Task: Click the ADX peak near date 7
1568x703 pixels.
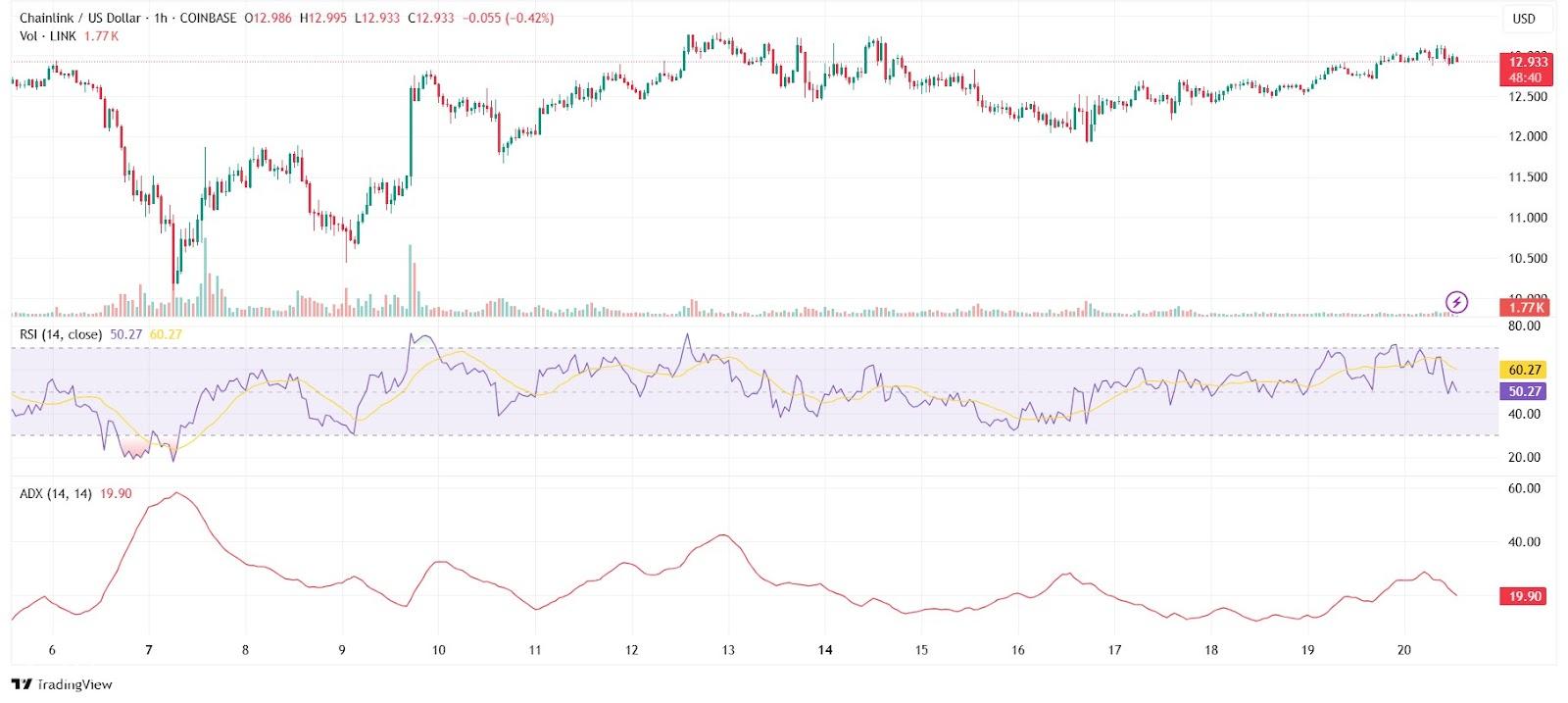Action: [x=175, y=493]
